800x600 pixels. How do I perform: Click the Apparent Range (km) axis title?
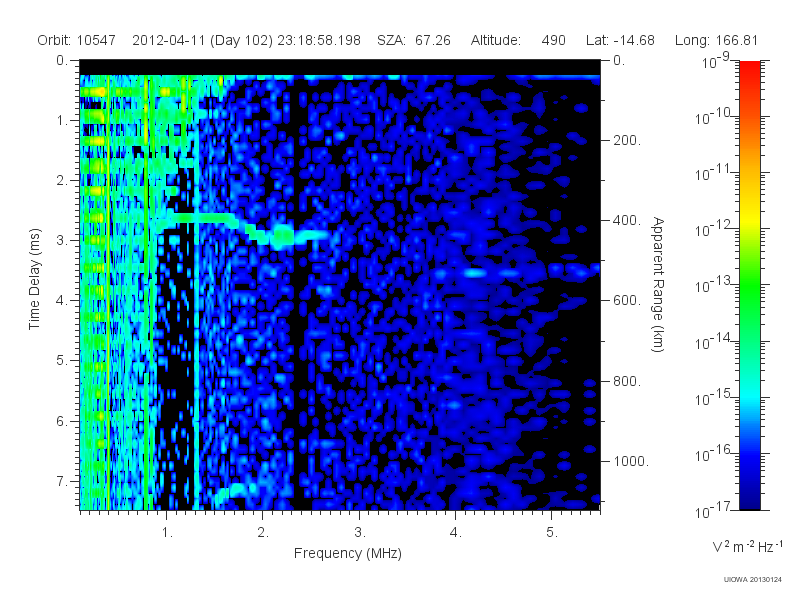(658, 285)
